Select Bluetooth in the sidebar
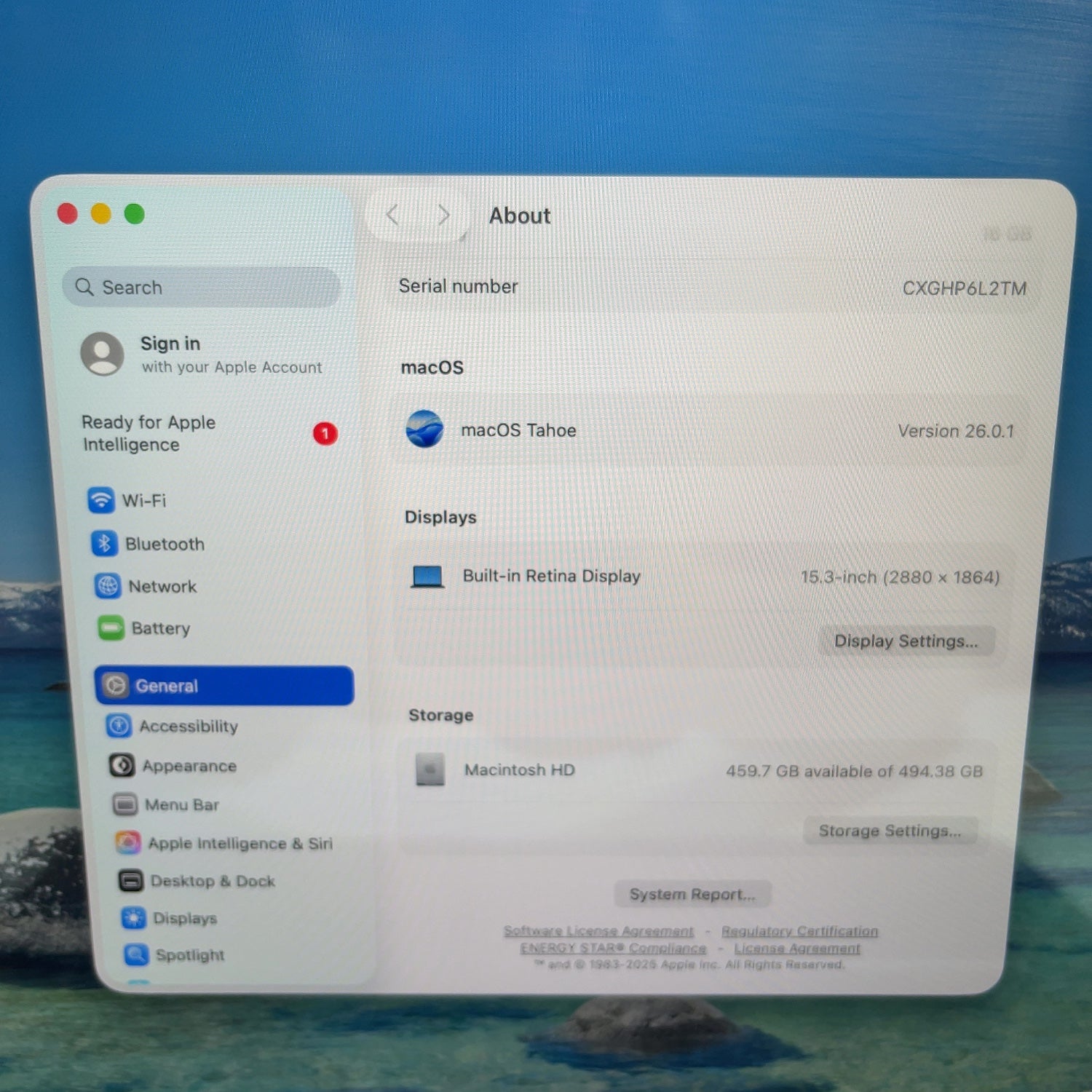Screen dimensions: 1092x1092 pyautogui.click(x=164, y=544)
